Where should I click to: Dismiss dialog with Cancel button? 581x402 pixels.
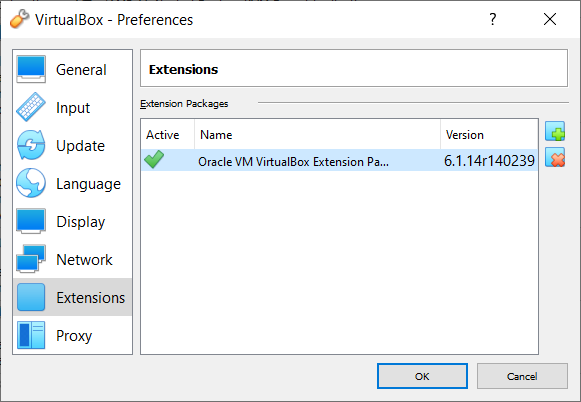(522, 376)
